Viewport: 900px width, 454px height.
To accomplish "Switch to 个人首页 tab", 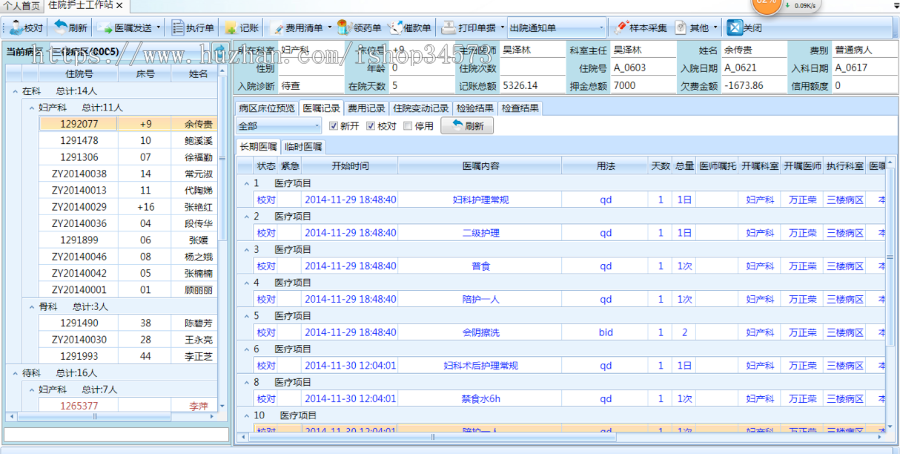I will click(x=22, y=6).
